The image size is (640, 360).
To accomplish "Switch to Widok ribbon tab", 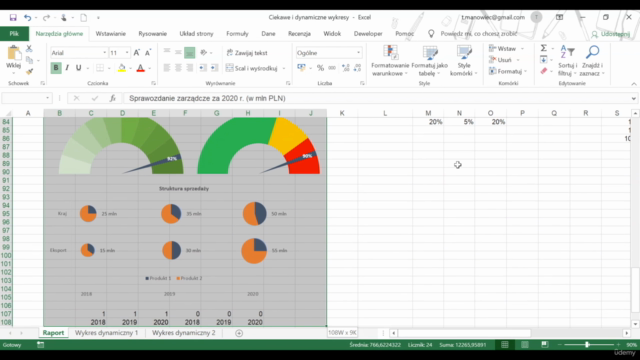I will 332,34.
